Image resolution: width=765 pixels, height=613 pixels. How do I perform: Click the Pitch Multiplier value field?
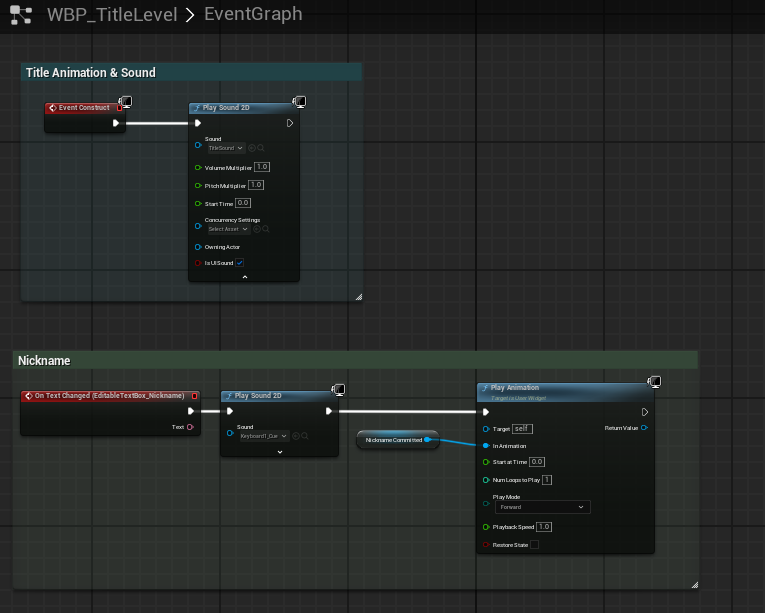tap(256, 185)
